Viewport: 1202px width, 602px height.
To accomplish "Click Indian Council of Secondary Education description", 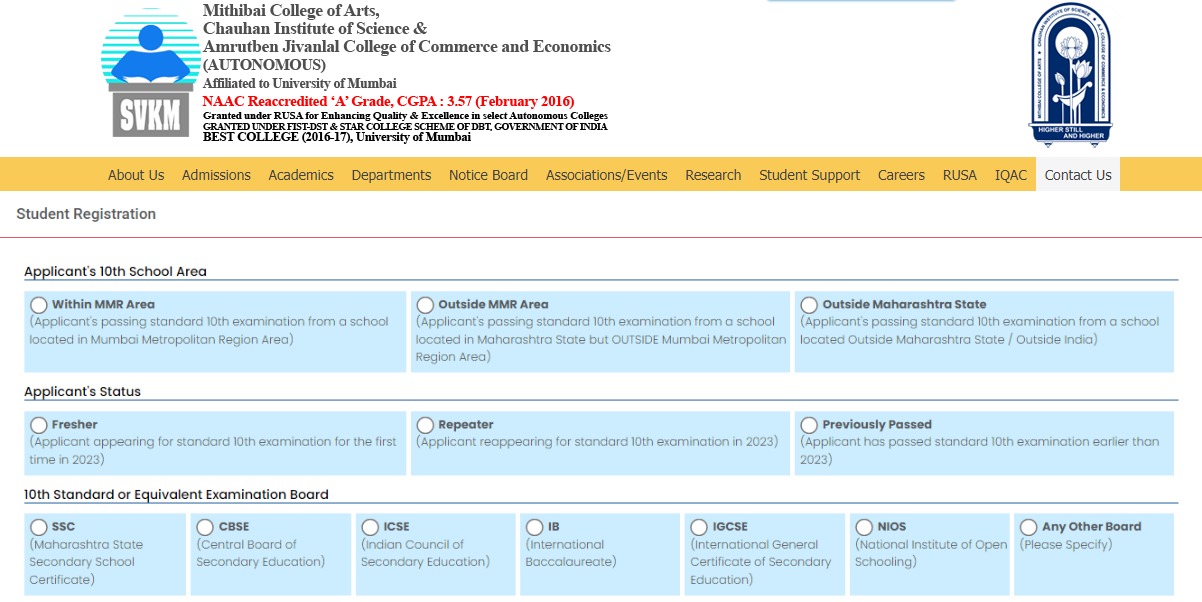I will pos(425,553).
